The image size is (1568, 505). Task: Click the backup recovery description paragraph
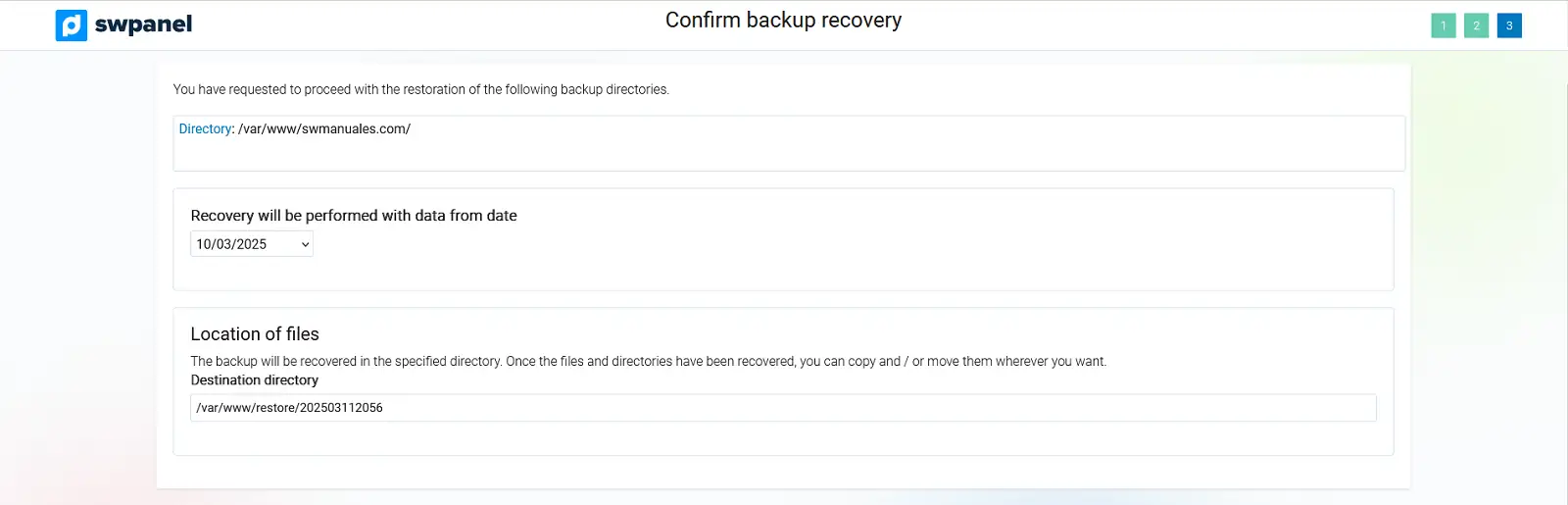click(x=648, y=361)
